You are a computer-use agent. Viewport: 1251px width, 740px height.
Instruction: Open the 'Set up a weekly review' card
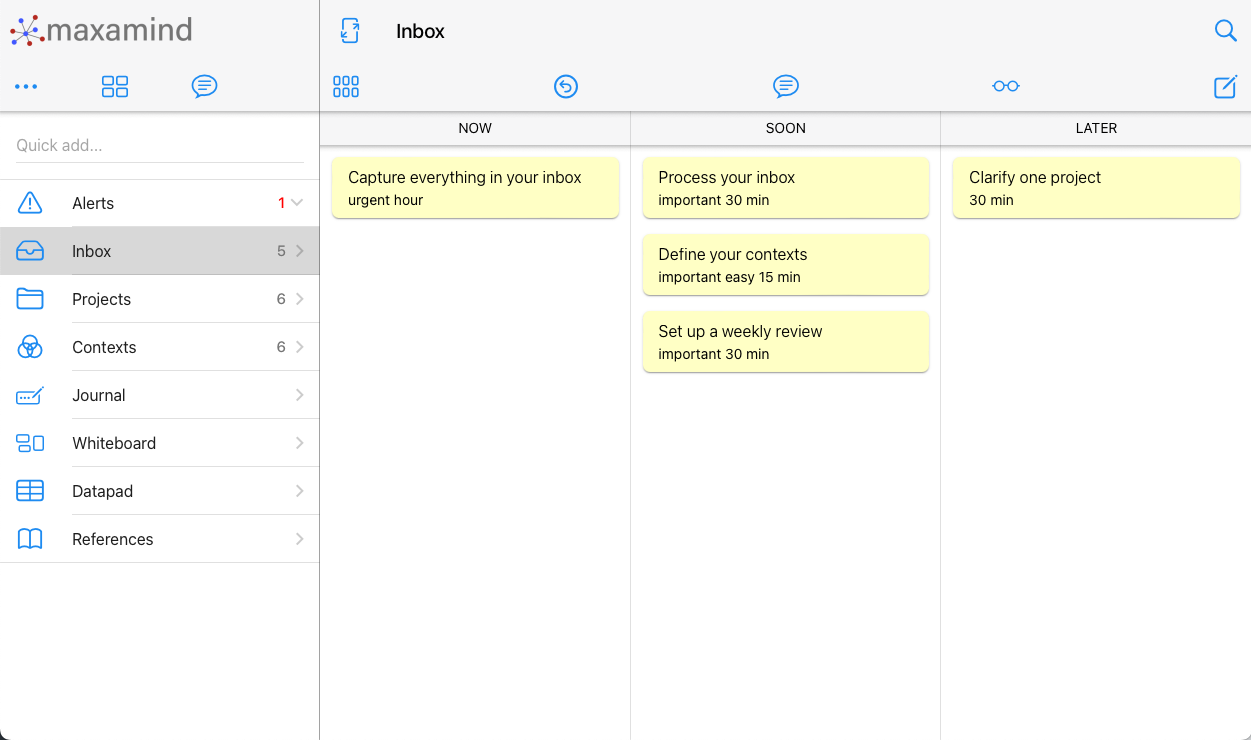[785, 341]
